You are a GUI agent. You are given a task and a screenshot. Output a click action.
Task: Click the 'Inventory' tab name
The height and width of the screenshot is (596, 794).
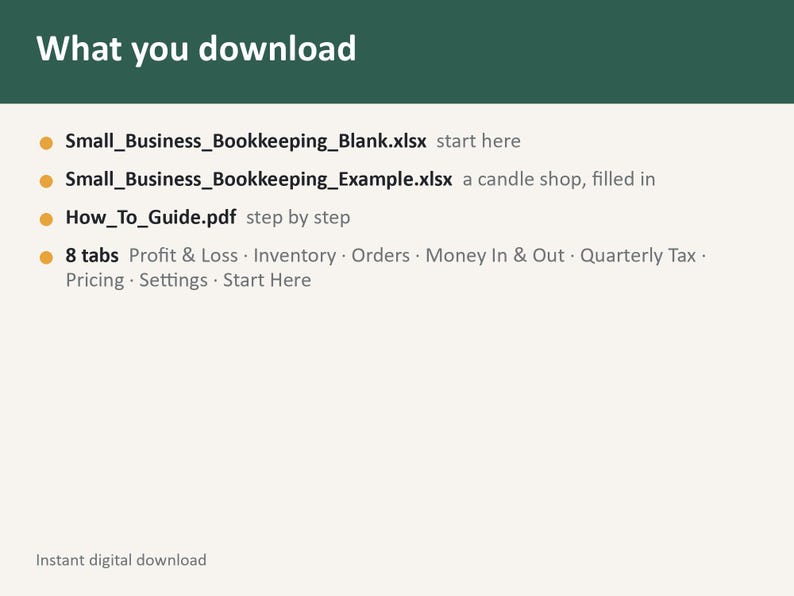point(295,256)
